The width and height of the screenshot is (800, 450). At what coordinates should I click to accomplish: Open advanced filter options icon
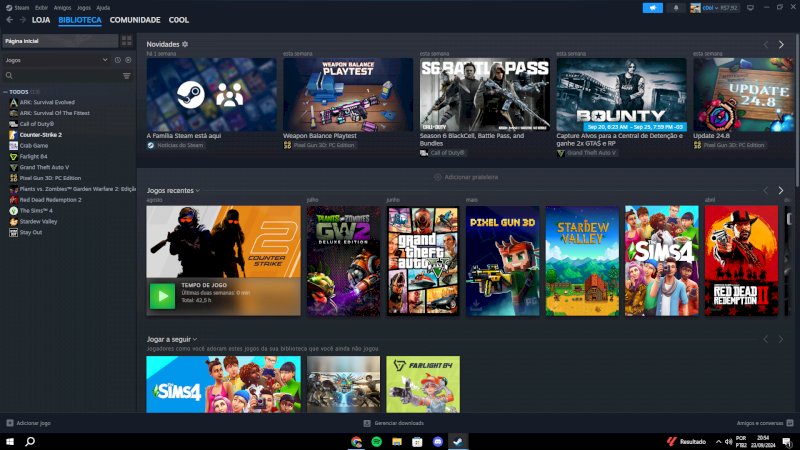click(x=127, y=76)
